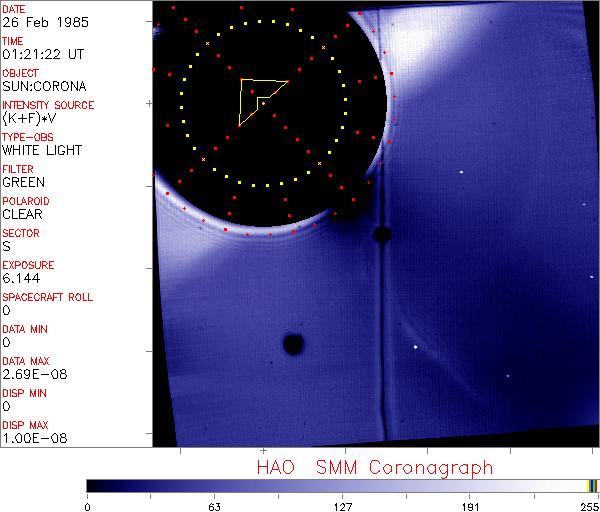The height and width of the screenshot is (512, 600).
Task: Click the DATA MAX label
Action: tap(26, 361)
